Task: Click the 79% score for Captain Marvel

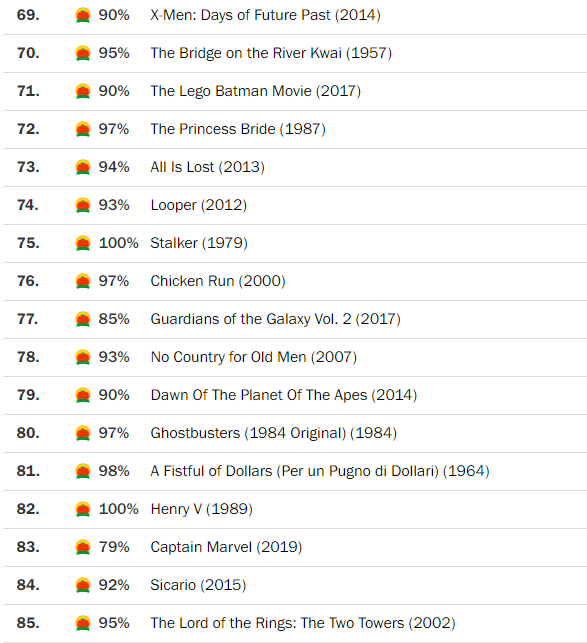Action: 114,547
